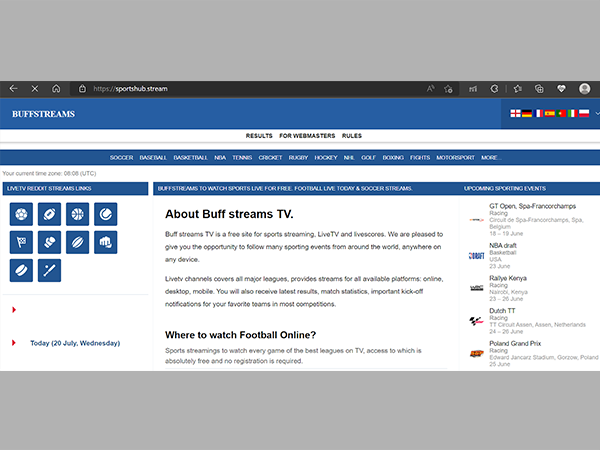Open racing flag streams icon
This screenshot has width=600, height=450.
21,242
